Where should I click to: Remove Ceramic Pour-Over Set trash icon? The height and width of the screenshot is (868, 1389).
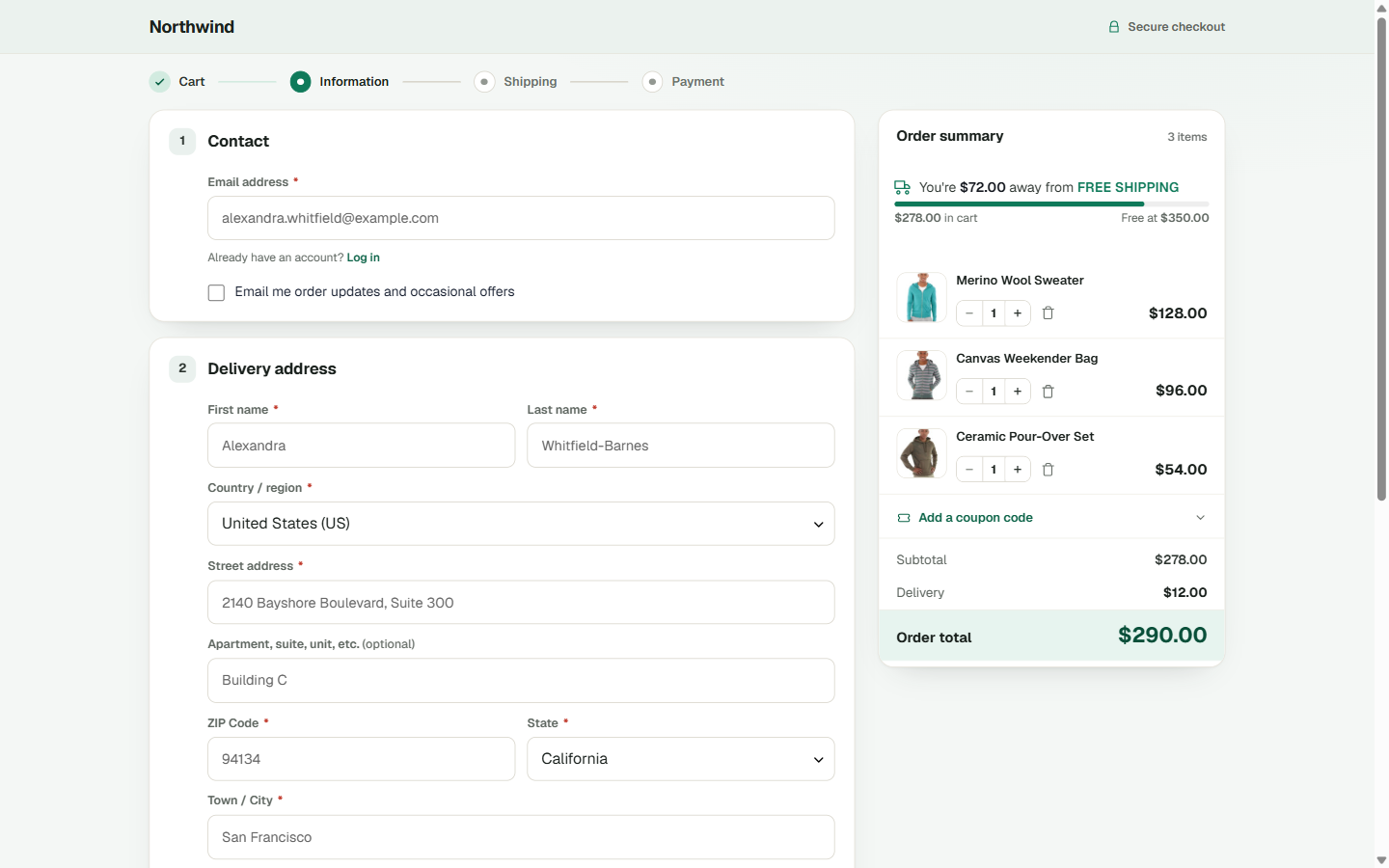pos(1049,470)
